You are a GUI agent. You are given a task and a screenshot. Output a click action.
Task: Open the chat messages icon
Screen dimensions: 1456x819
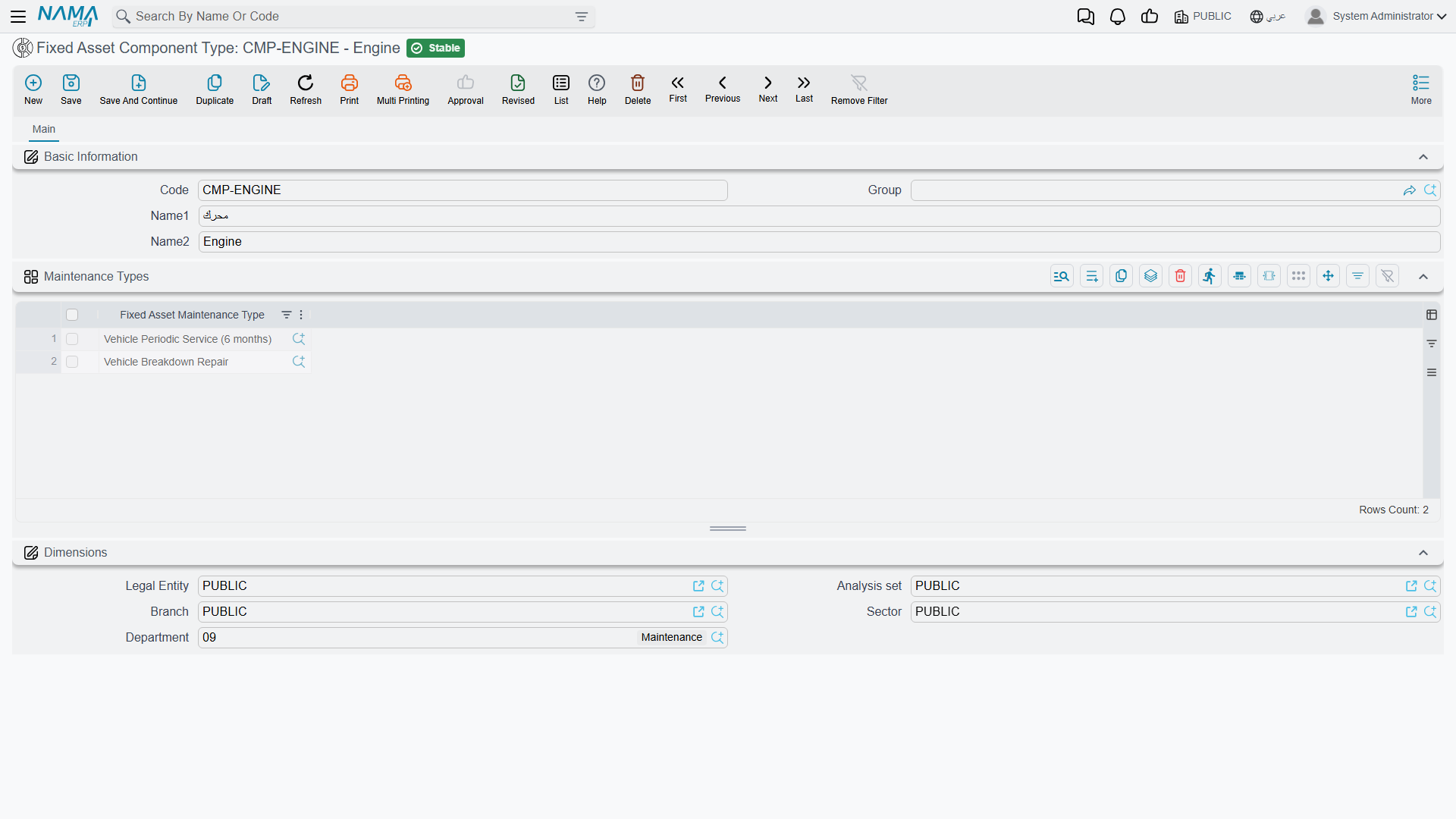point(1086,17)
